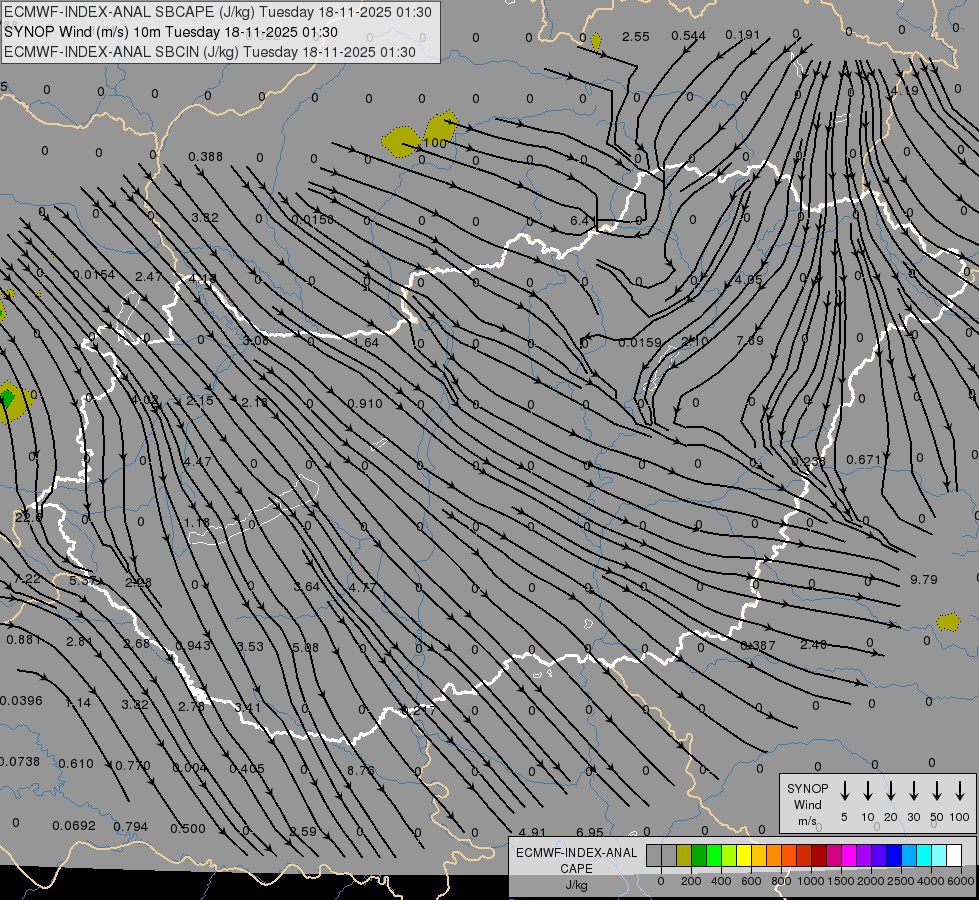Click the map value 0.0154
Image resolution: width=979 pixels, height=900 pixels.
(94, 275)
